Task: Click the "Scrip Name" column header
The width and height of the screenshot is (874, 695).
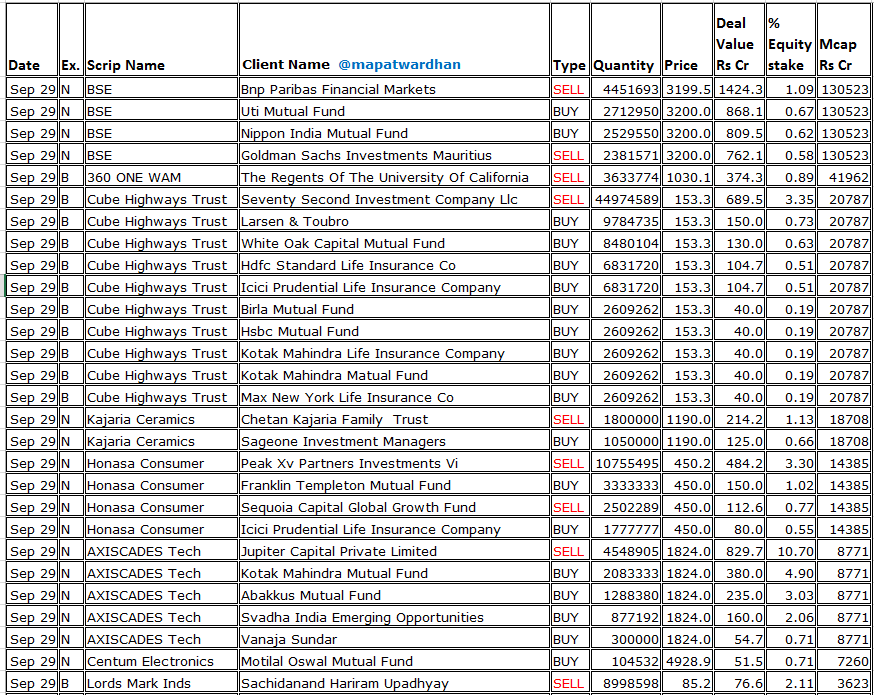Action: (161, 40)
